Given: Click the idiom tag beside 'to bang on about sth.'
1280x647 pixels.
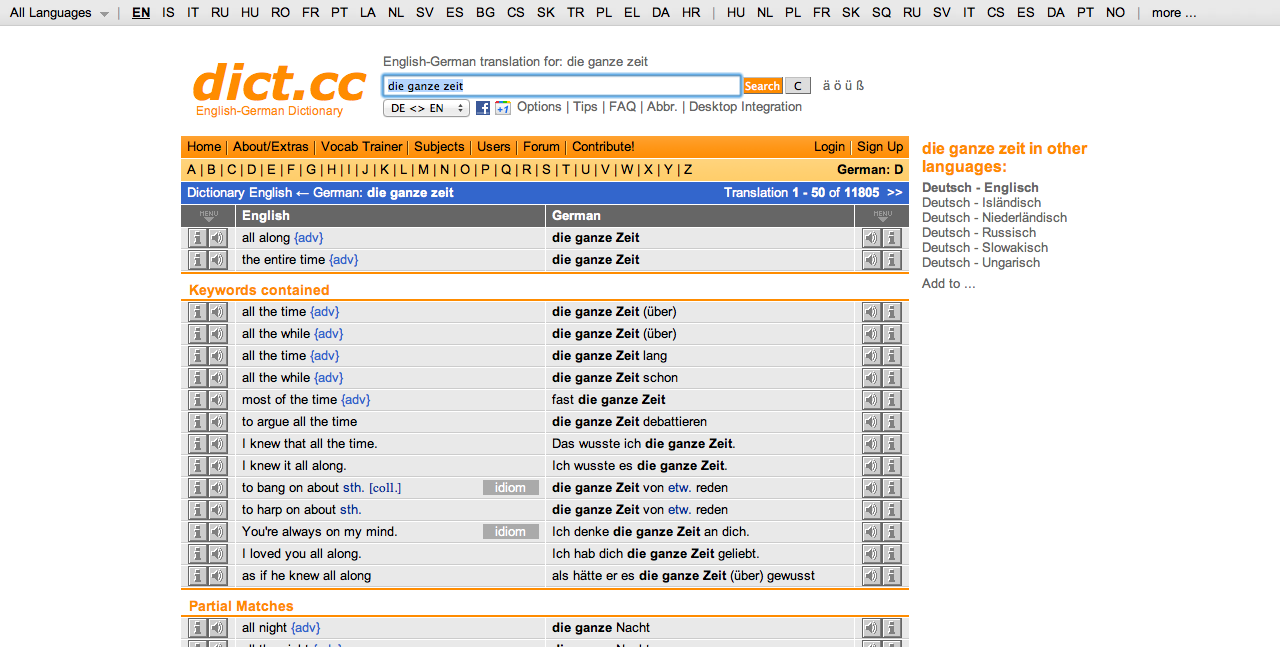Looking at the screenshot, I should click(511, 488).
